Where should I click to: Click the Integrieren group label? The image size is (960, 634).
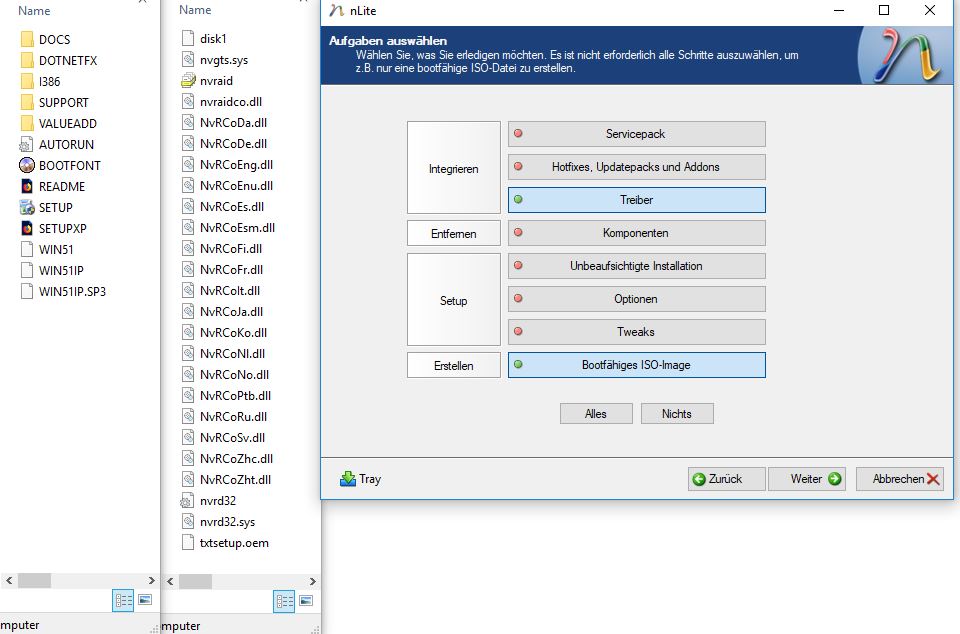454,169
